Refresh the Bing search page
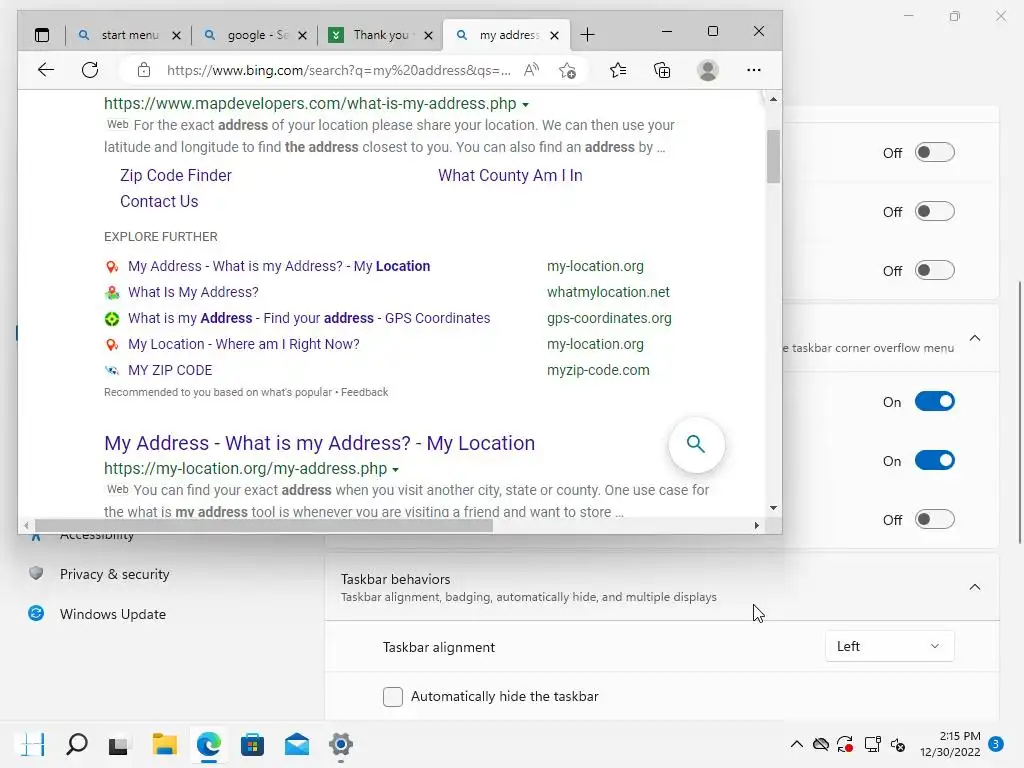Viewport: 1024px width, 768px height. pyautogui.click(x=90, y=70)
